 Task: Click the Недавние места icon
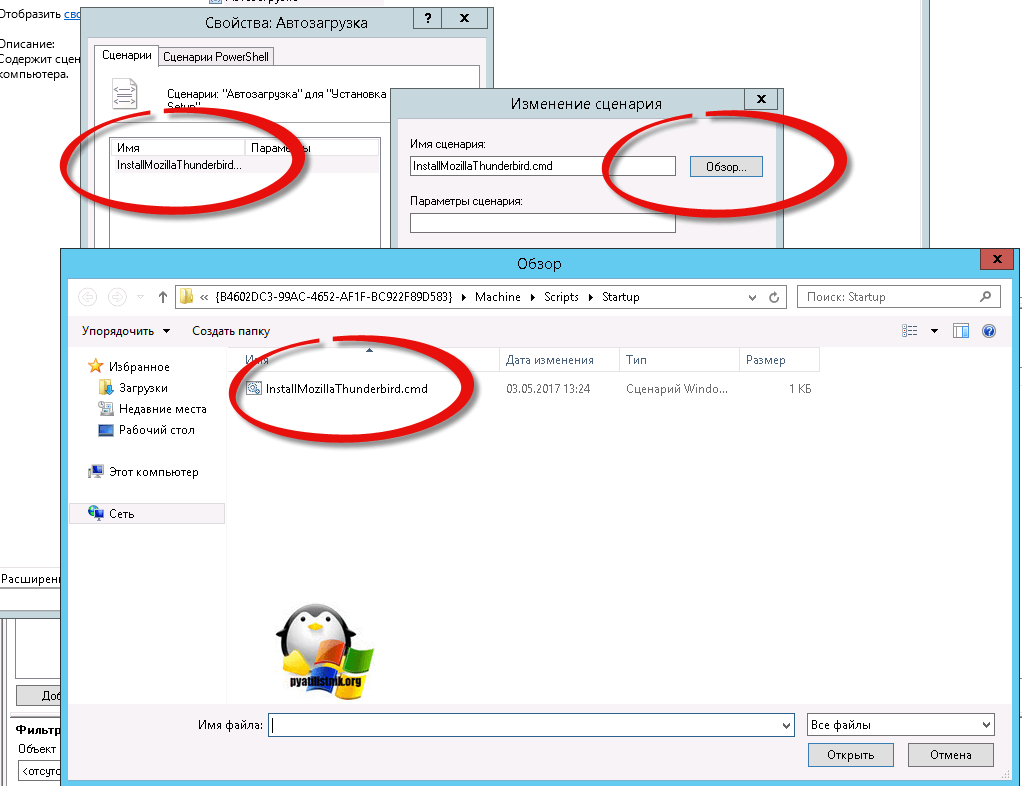tap(106, 409)
